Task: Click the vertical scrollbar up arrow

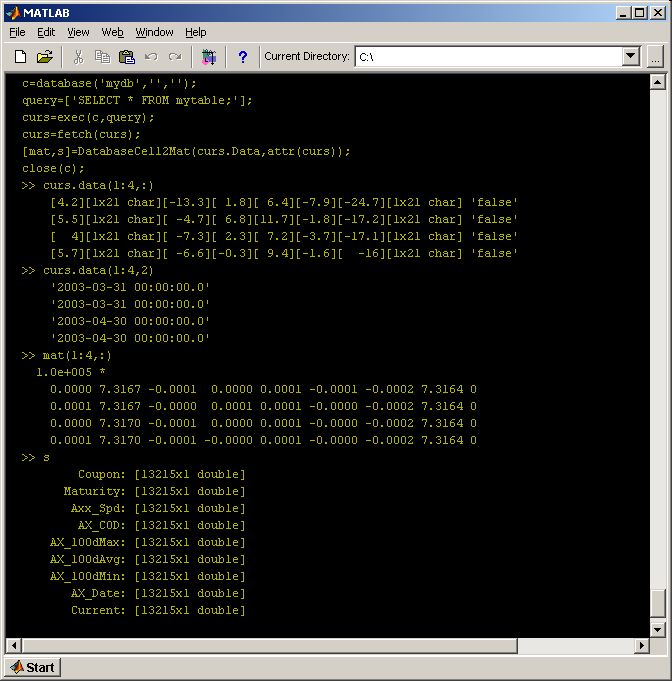Action: 658,82
